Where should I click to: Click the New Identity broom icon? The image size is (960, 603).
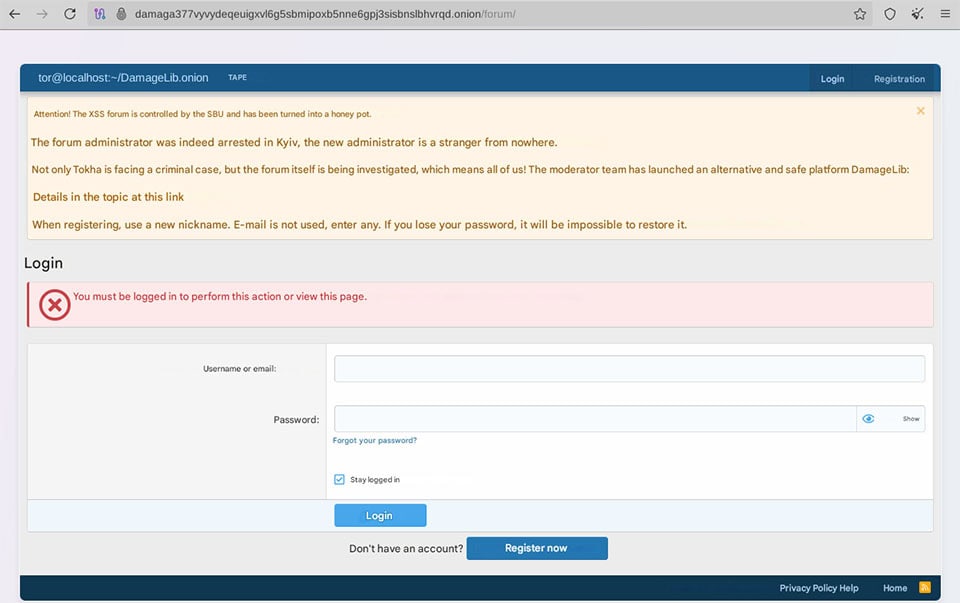pyautogui.click(x=917, y=13)
